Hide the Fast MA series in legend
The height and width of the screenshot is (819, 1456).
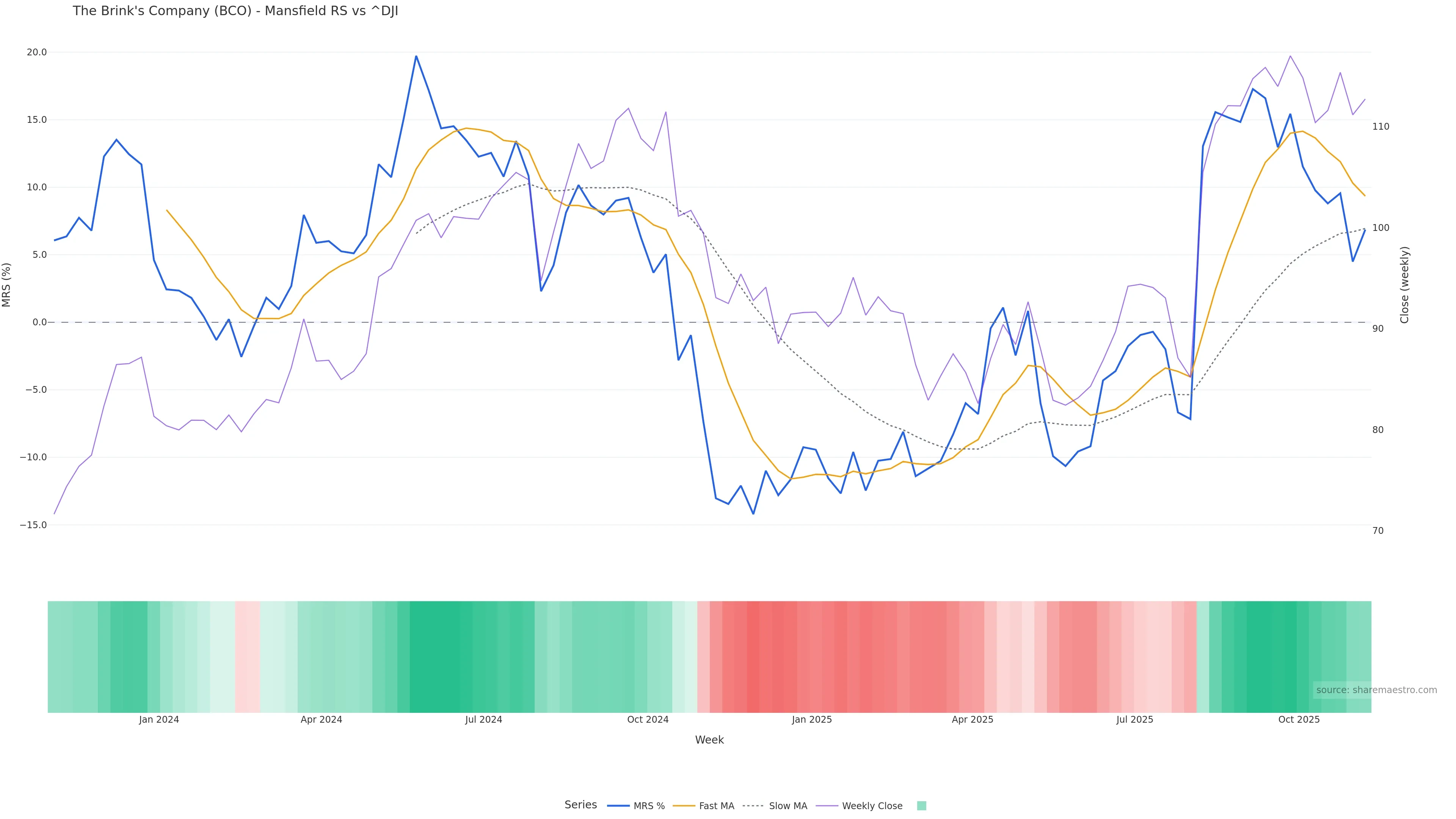click(716, 806)
